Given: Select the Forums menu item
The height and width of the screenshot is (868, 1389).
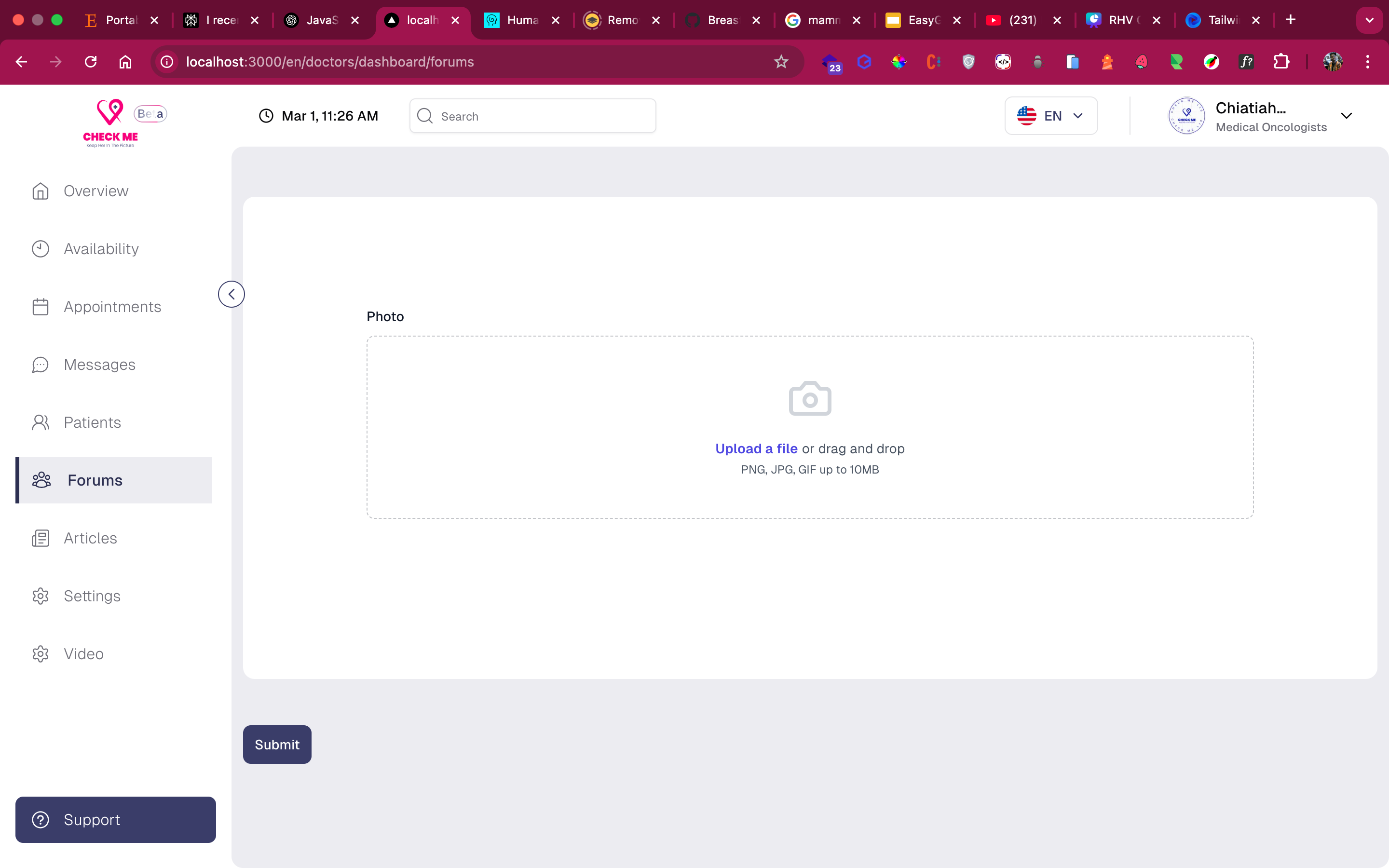Looking at the screenshot, I should pos(95,480).
